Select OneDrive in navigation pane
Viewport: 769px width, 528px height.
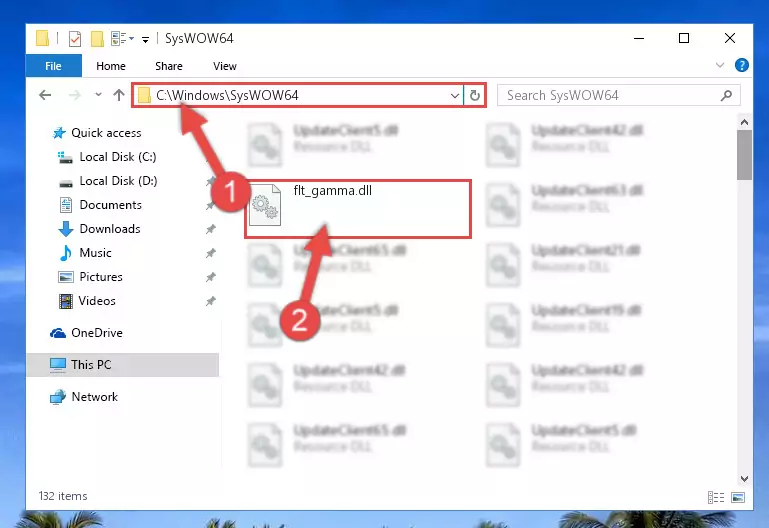coord(97,333)
